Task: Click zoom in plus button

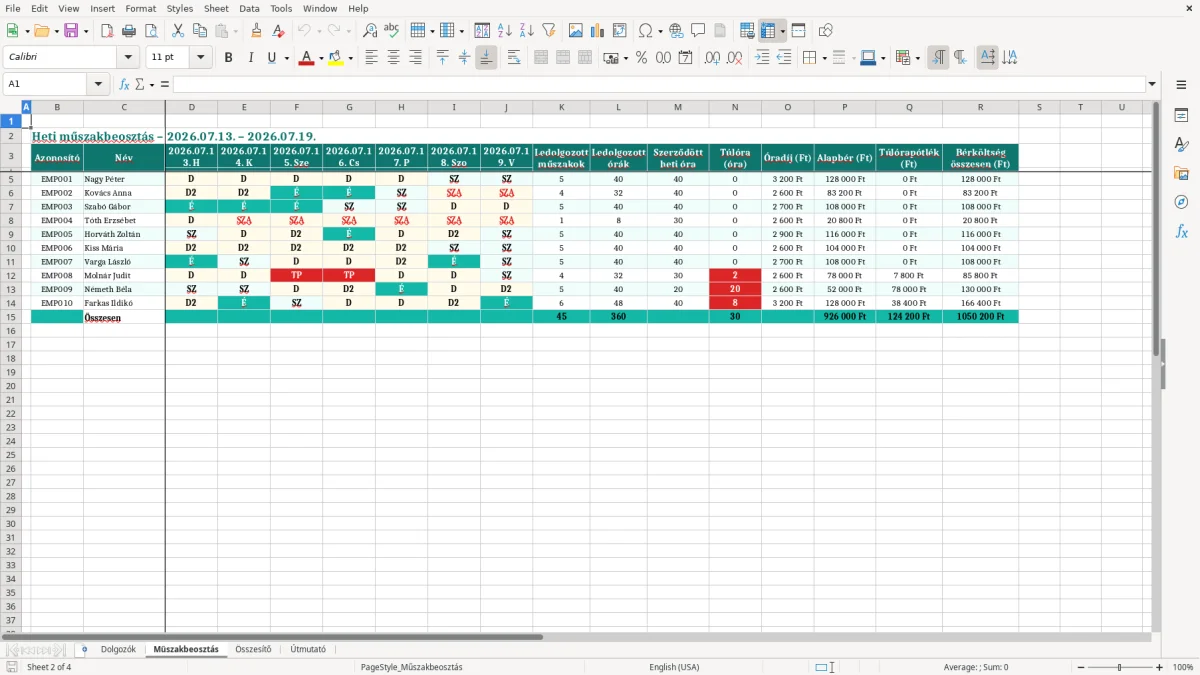Action: click(x=1159, y=667)
